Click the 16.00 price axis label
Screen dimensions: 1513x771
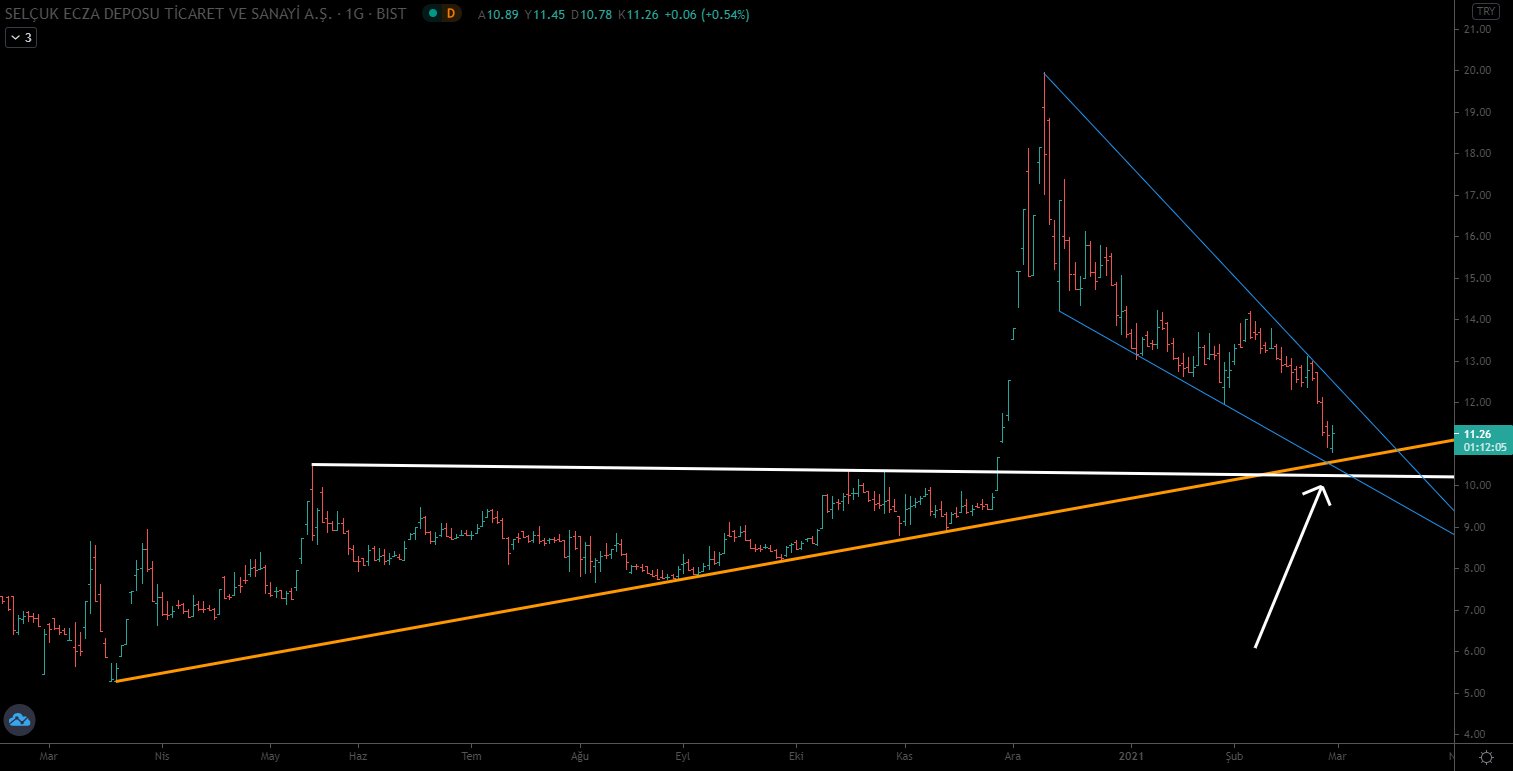tap(1477, 237)
